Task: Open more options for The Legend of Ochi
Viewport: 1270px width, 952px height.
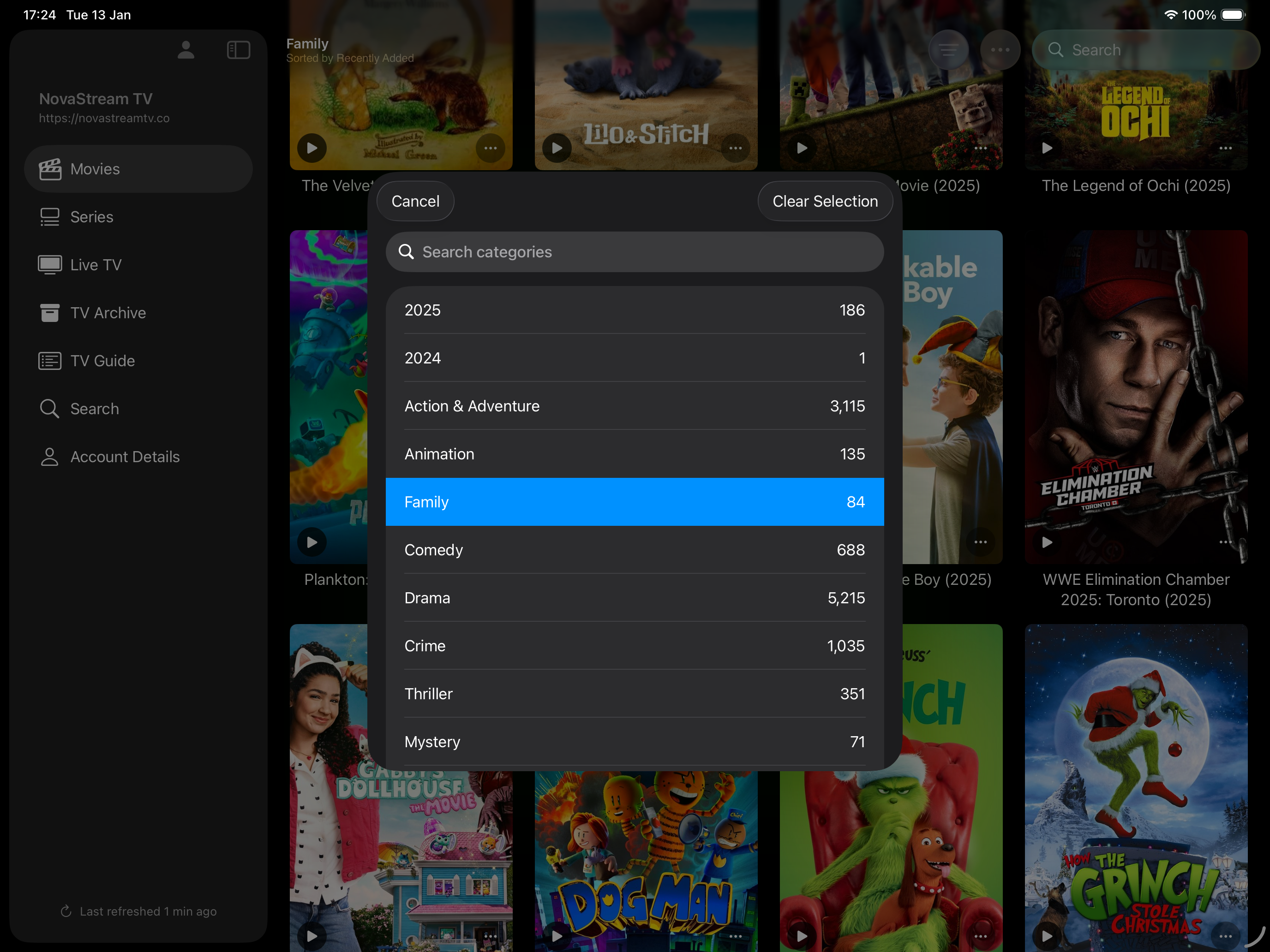Action: click(x=1226, y=148)
